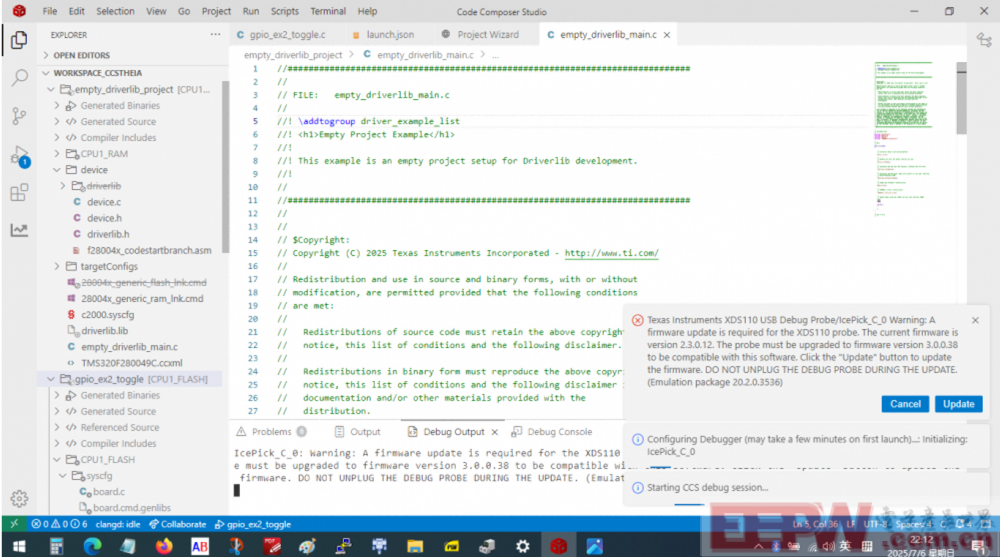
Task: Follow the http://www.ti.com/ link in code
Action: coord(612,253)
